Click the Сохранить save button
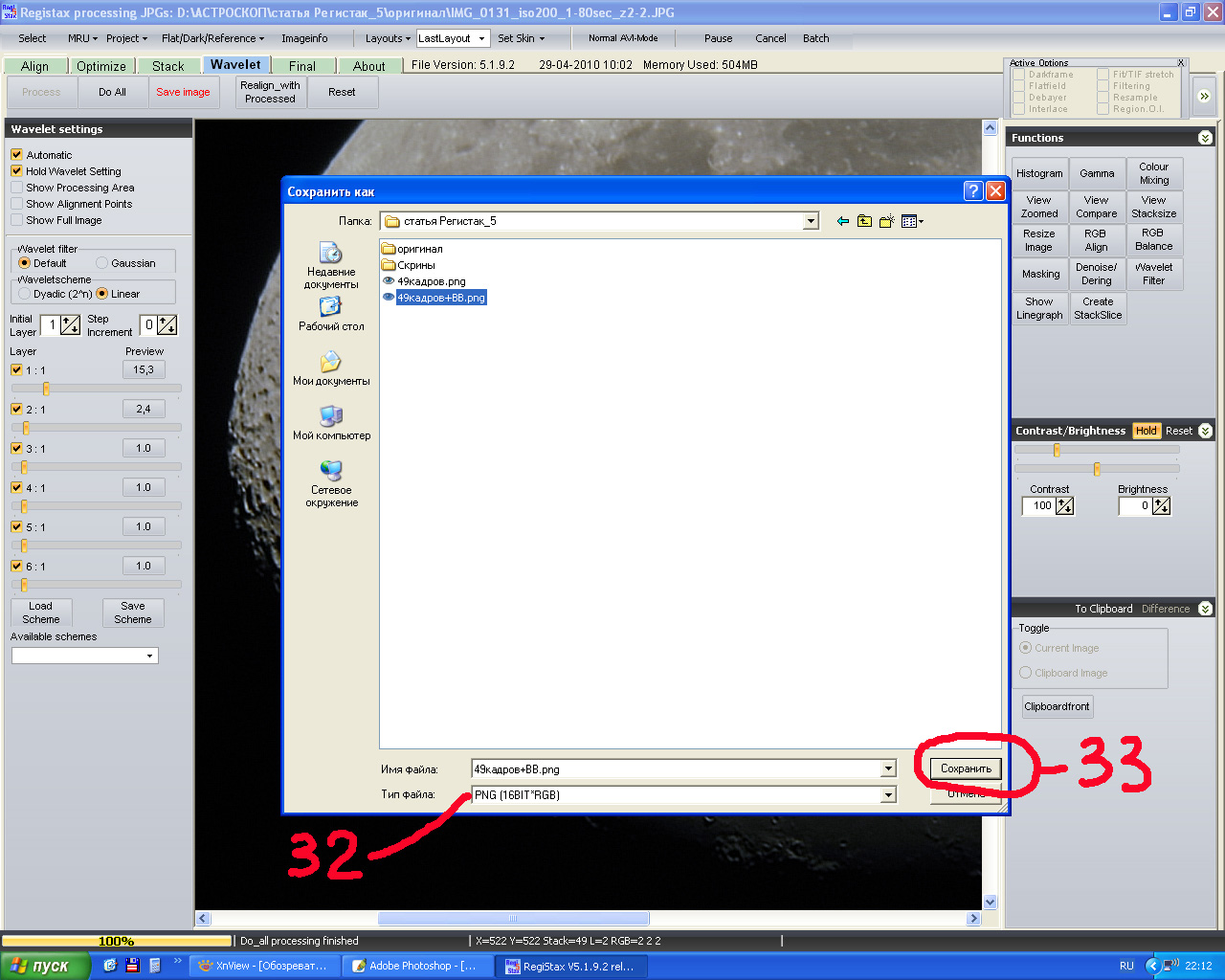1225x980 pixels. tap(966, 768)
